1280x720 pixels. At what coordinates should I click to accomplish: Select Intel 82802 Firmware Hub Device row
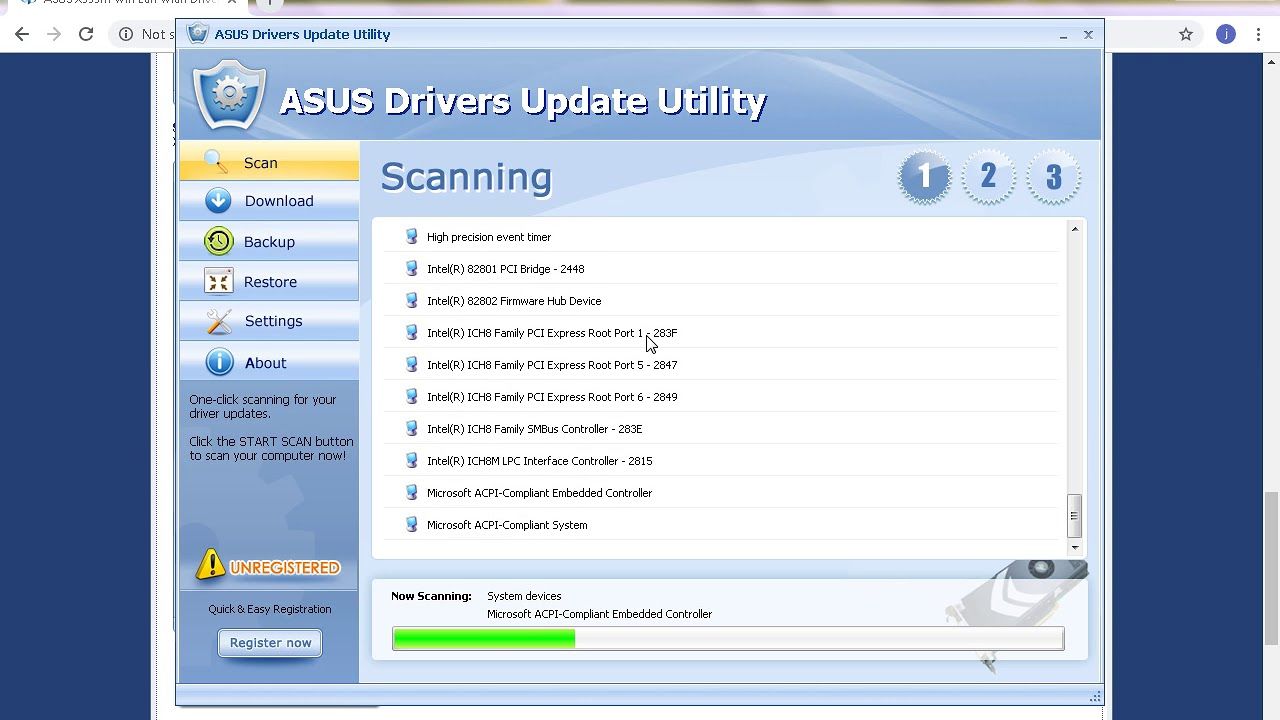[720, 301]
